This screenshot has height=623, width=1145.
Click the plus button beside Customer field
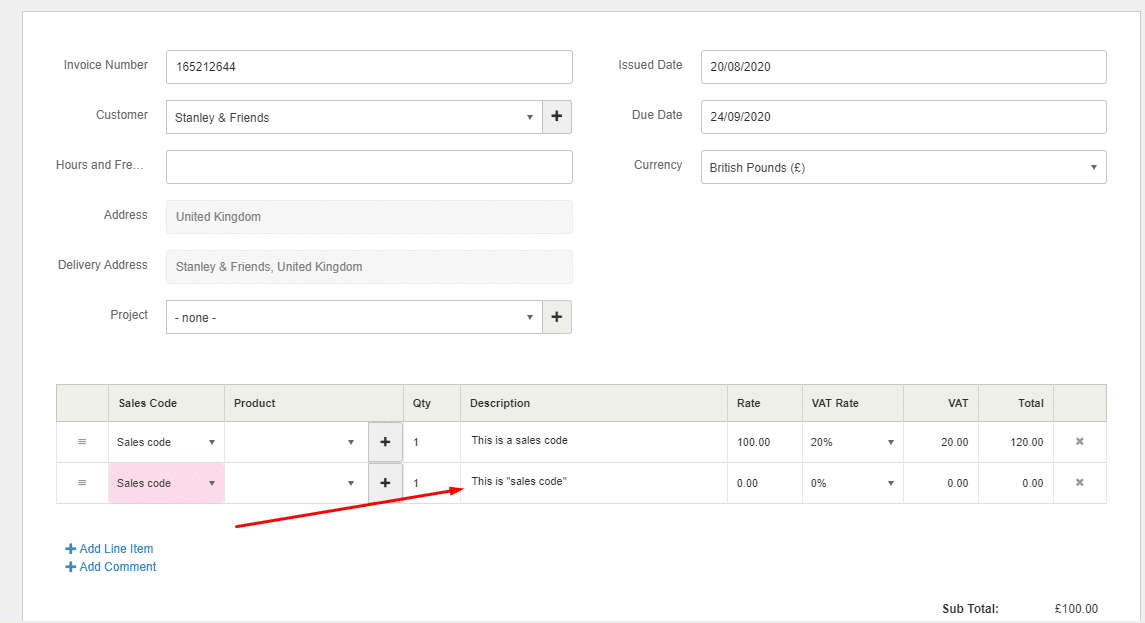[557, 117]
